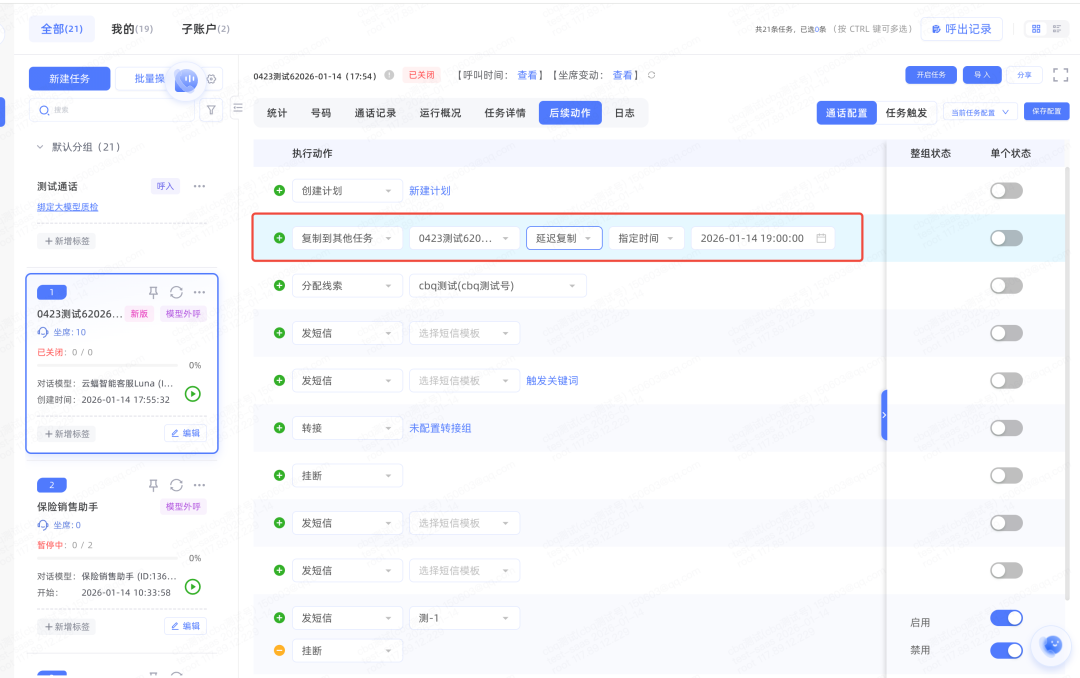Screen dimensions: 1080x678
Task: Turn off the 启用 toggle for 测-1 row
Action: pyautogui.click(x=1006, y=618)
